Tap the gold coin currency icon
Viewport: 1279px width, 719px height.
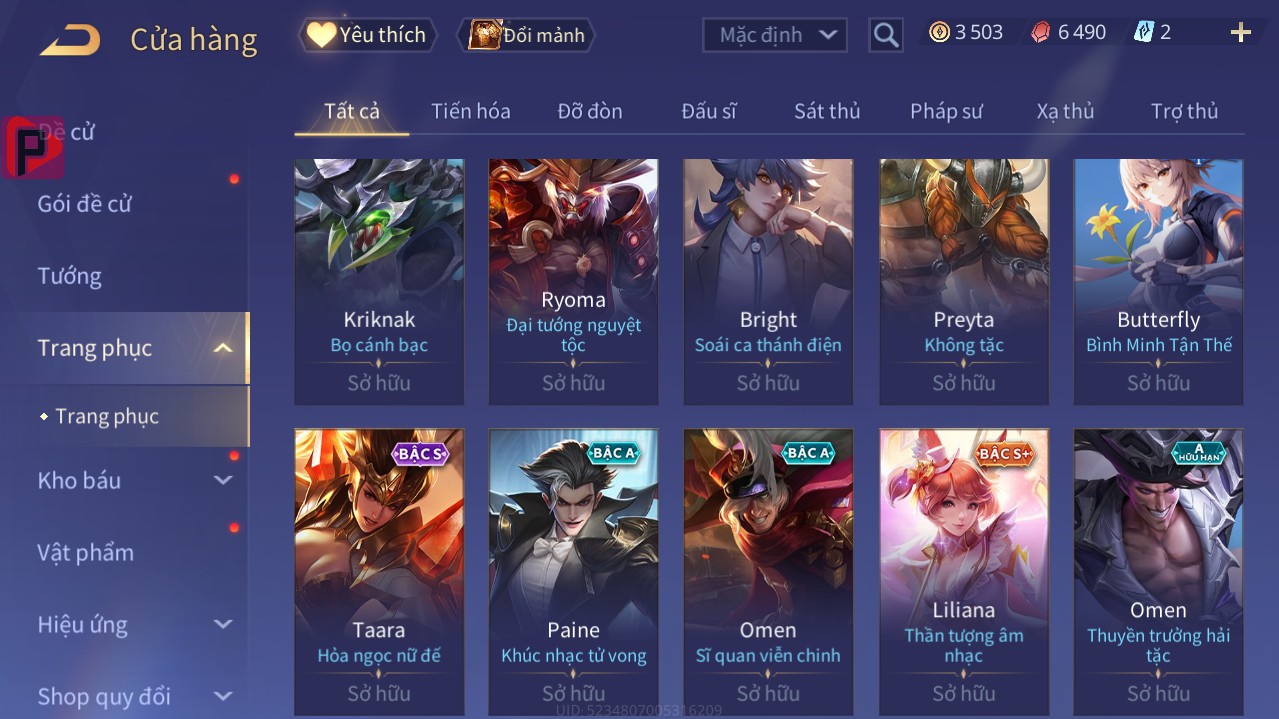click(x=939, y=33)
